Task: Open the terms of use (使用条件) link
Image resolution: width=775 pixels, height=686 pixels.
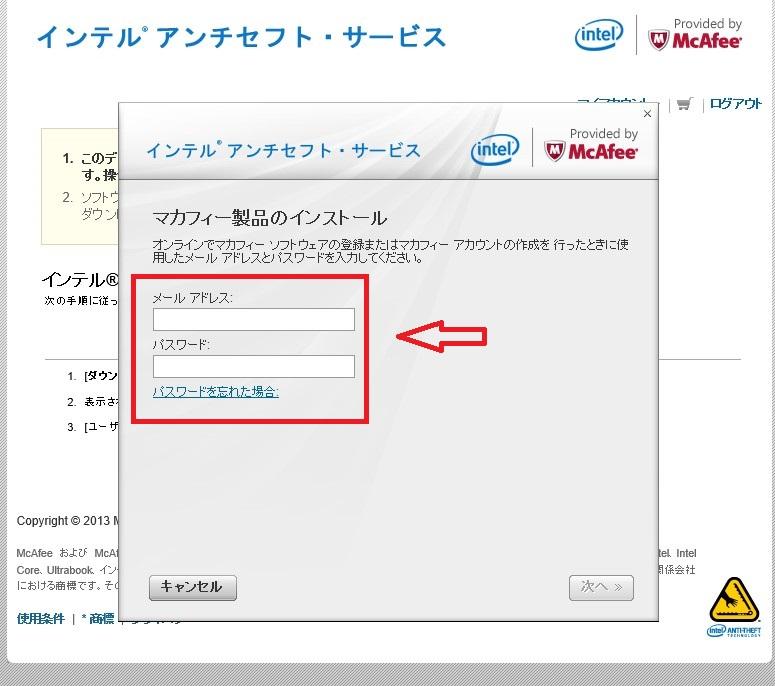Action: point(41,618)
